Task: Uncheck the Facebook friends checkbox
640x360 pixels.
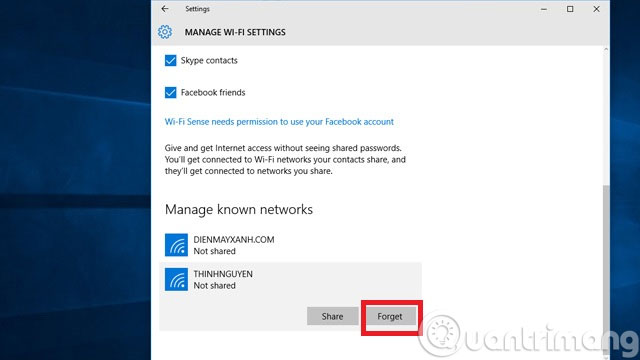Action: click(x=171, y=93)
